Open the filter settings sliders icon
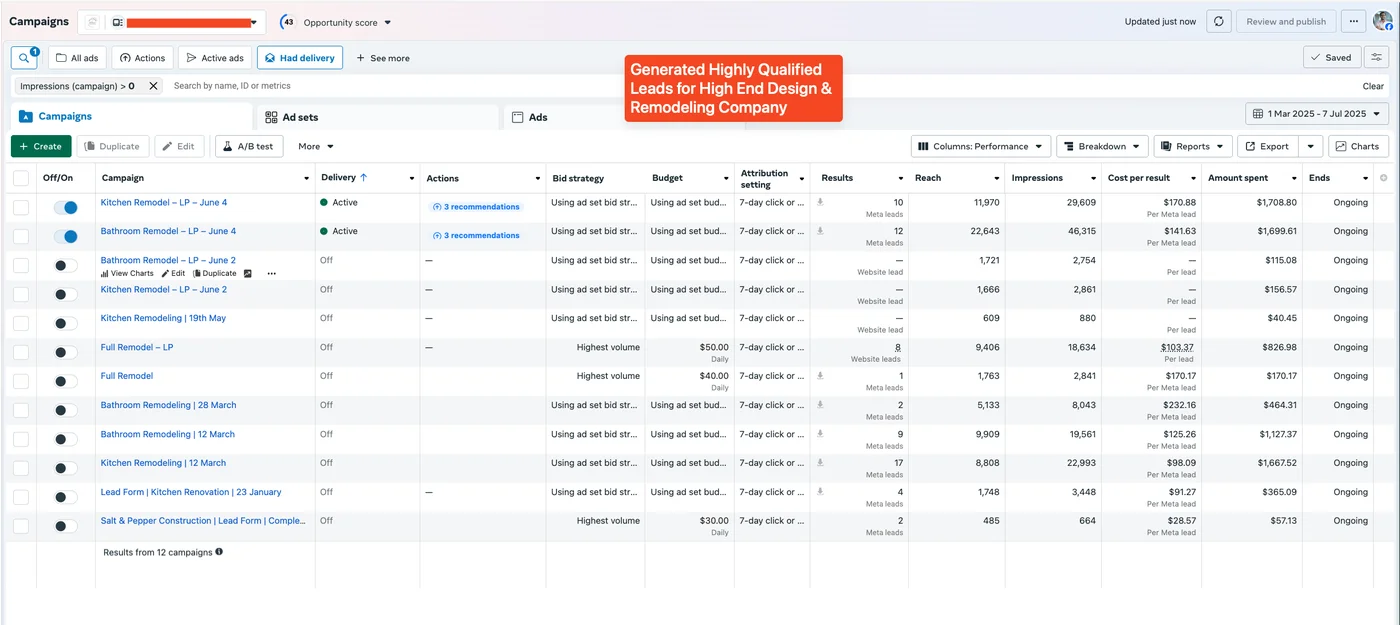Screen dimensions: 1400x625 [x=1378, y=58]
